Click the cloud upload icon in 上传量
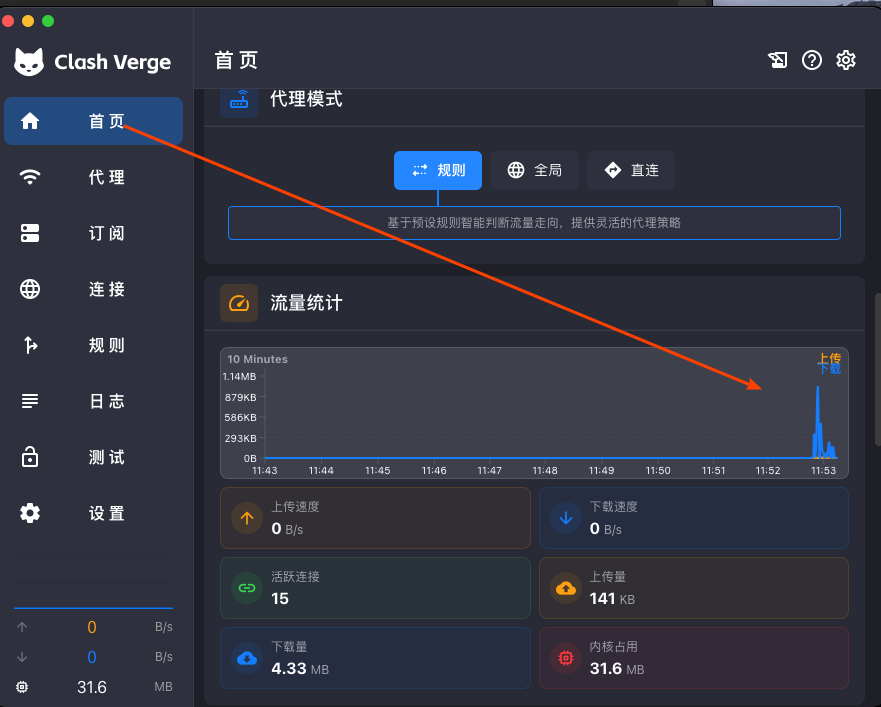Viewport: 881px width, 707px height. coord(566,588)
